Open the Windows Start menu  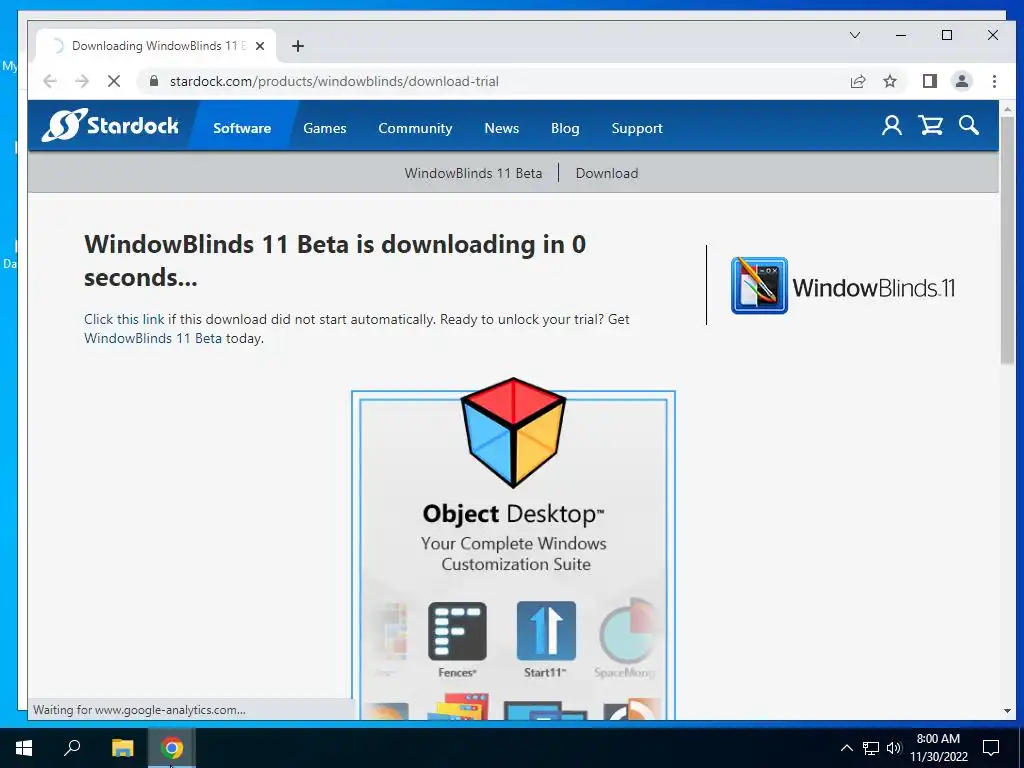(24, 748)
